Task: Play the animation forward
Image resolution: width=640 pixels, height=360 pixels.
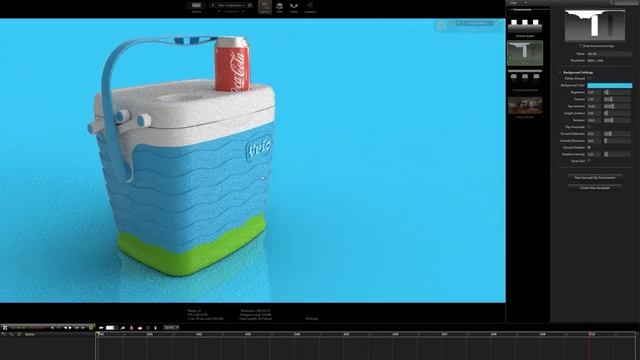Action: (70, 327)
